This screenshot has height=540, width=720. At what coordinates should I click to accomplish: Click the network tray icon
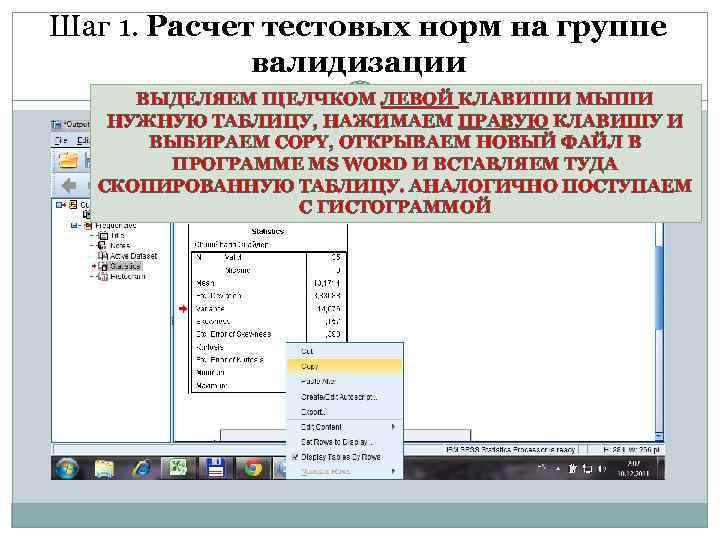[x=587, y=469]
